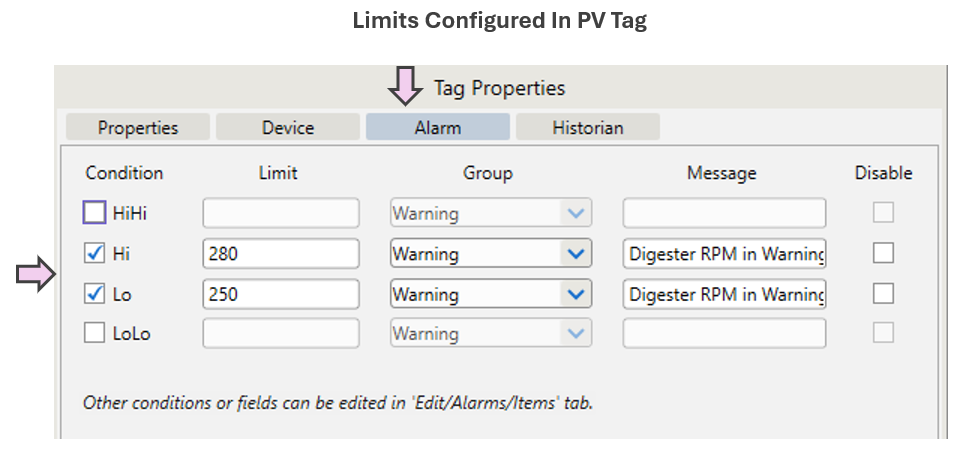968x455 pixels.
Task: Select the Alarm tab
Action: click(x=437, y=127)
